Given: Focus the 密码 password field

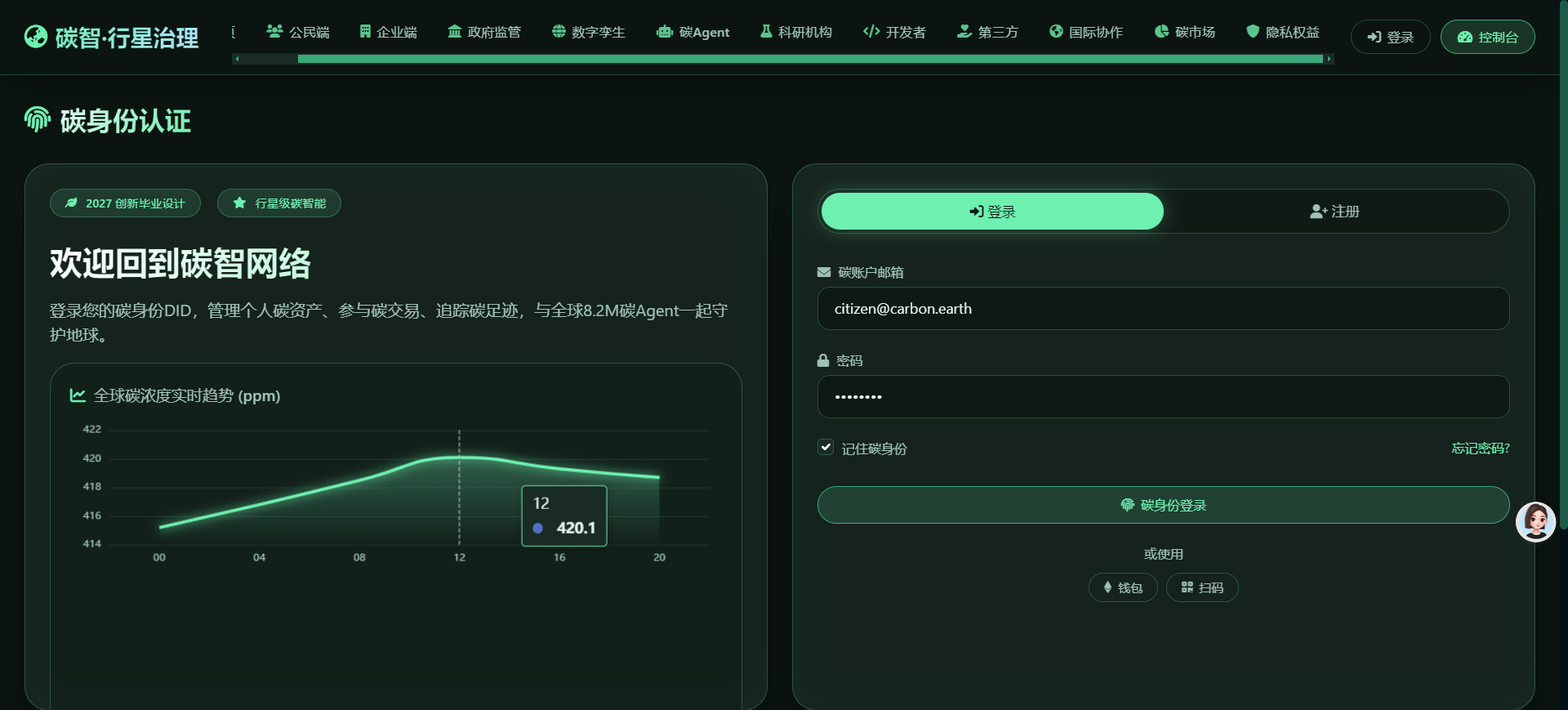Looking at the screenshot, I should [x=1163, y=397].
